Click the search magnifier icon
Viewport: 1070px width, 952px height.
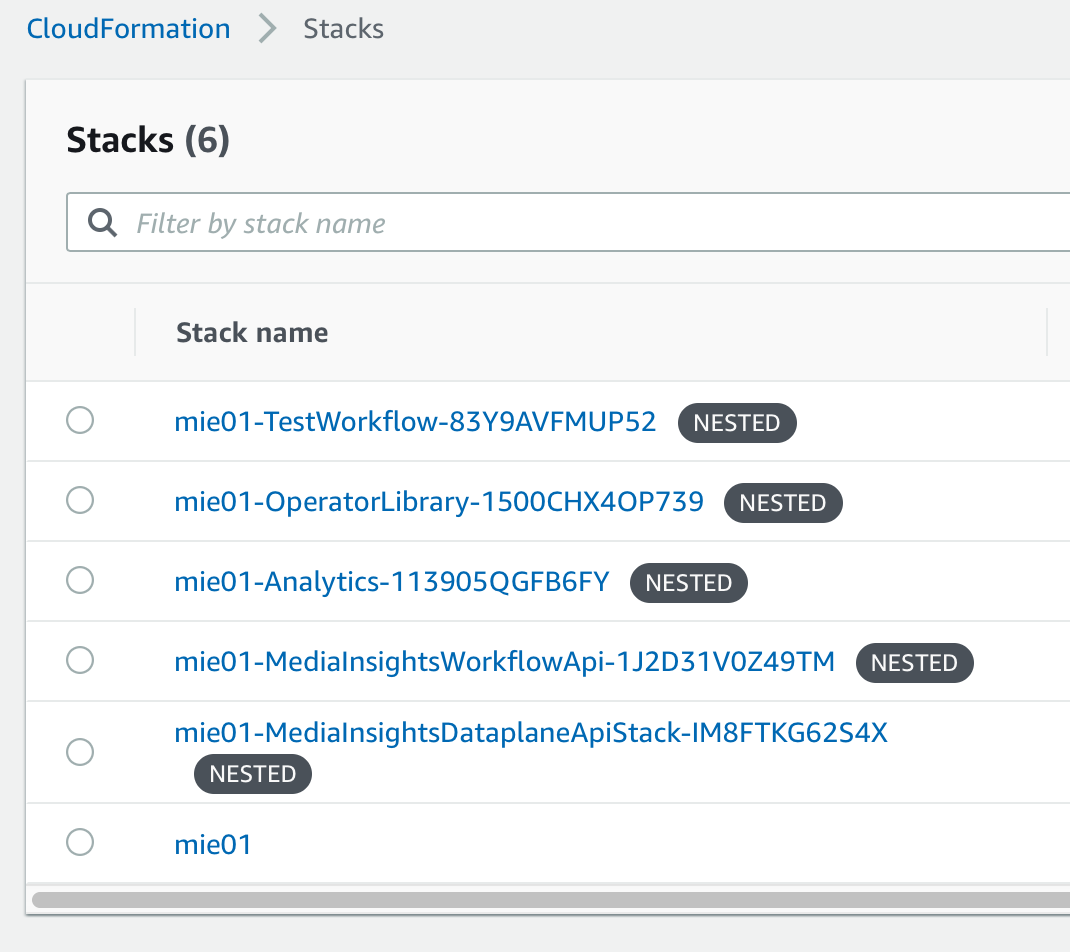point(102,223)
